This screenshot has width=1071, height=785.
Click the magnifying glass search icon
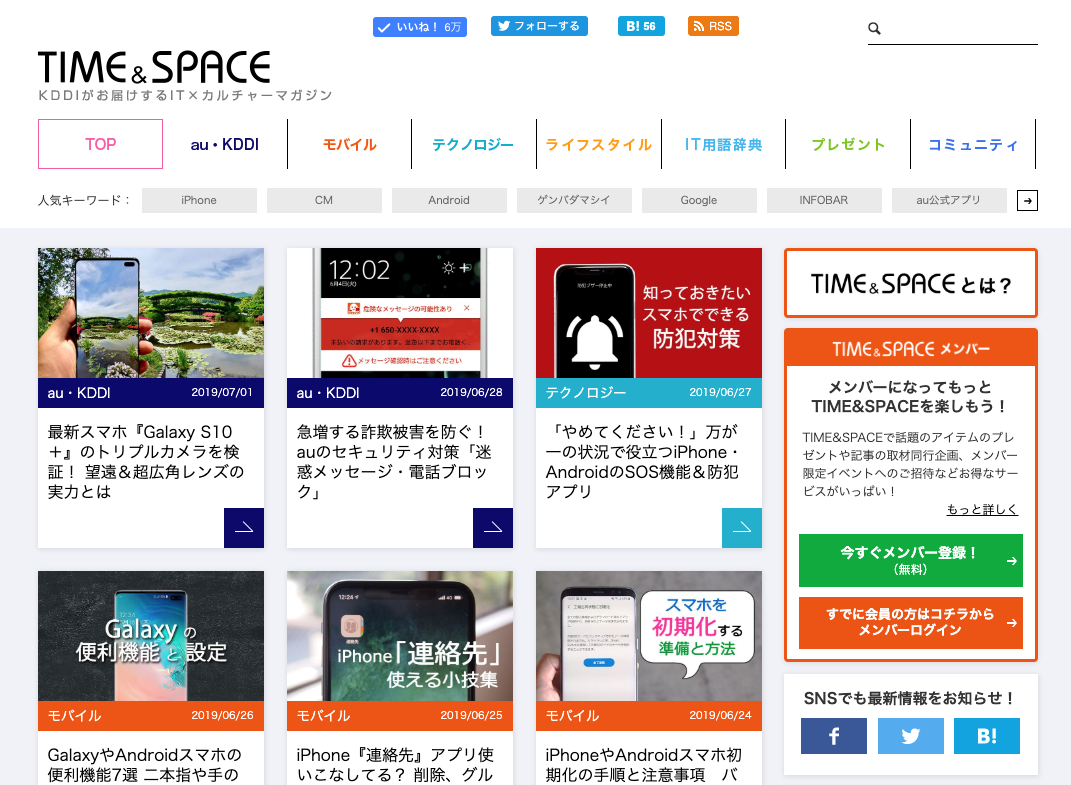click(874, 29)
